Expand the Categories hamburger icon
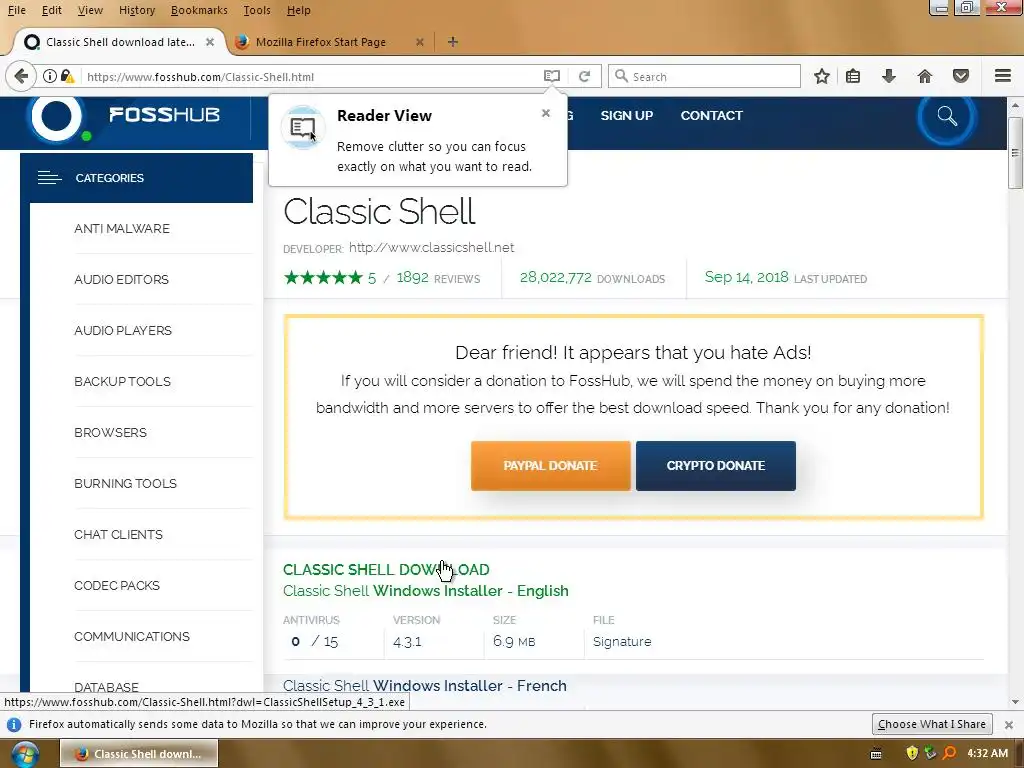Viewport: 1024px width, 768px height. (x=49, y=178)
